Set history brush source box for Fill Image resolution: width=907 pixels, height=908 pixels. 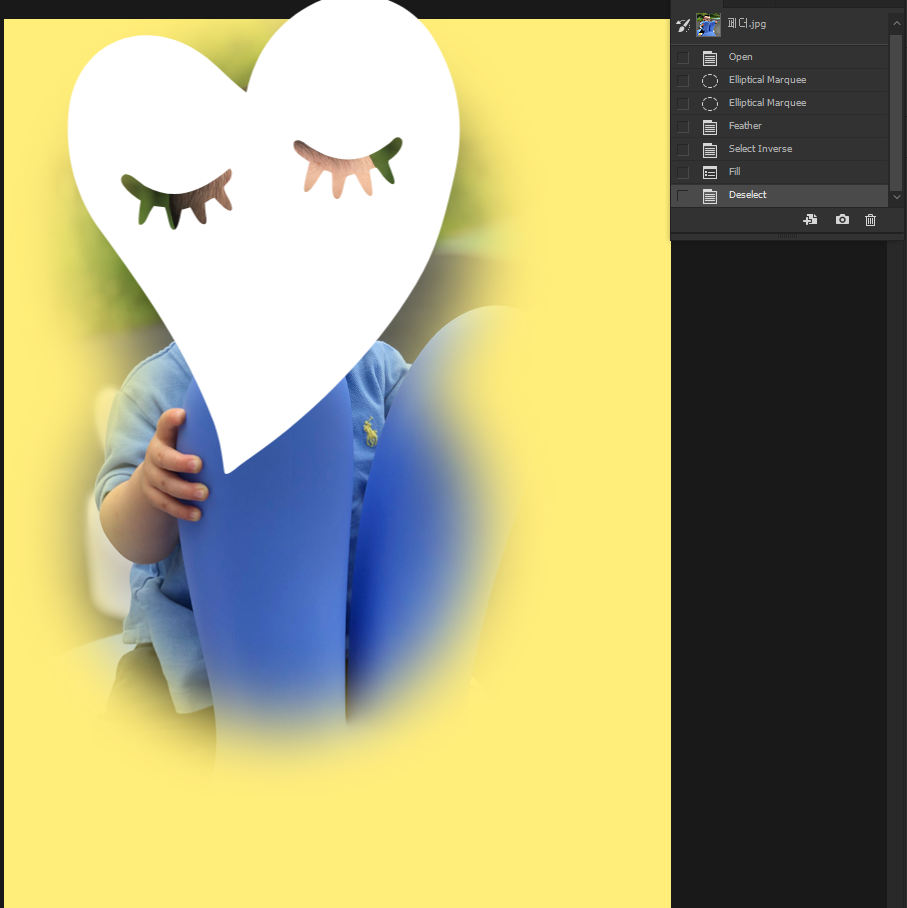coord(683,173)
